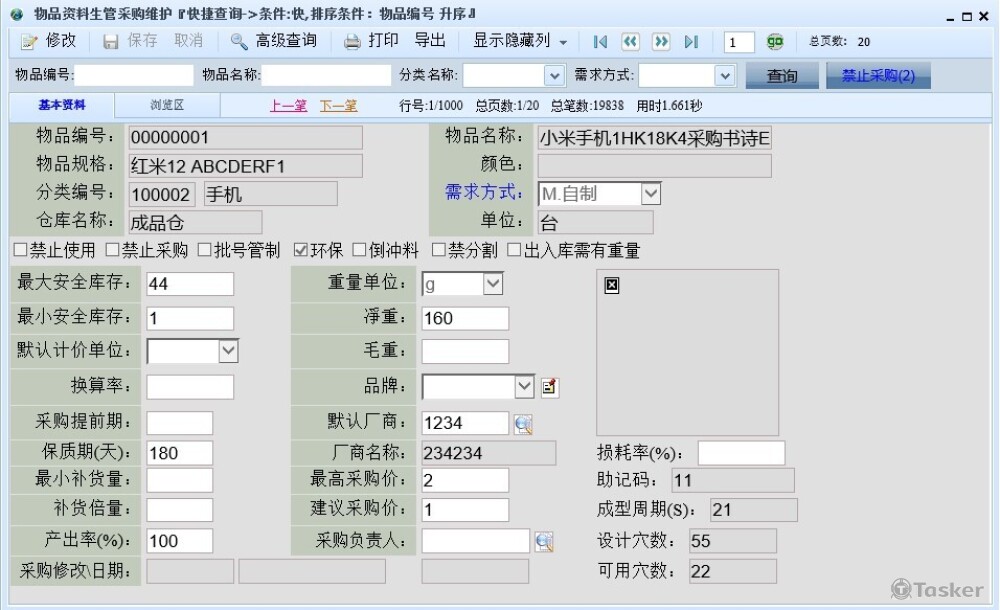Enable the 禁止采购 checkbox

(x=112, y=251)
